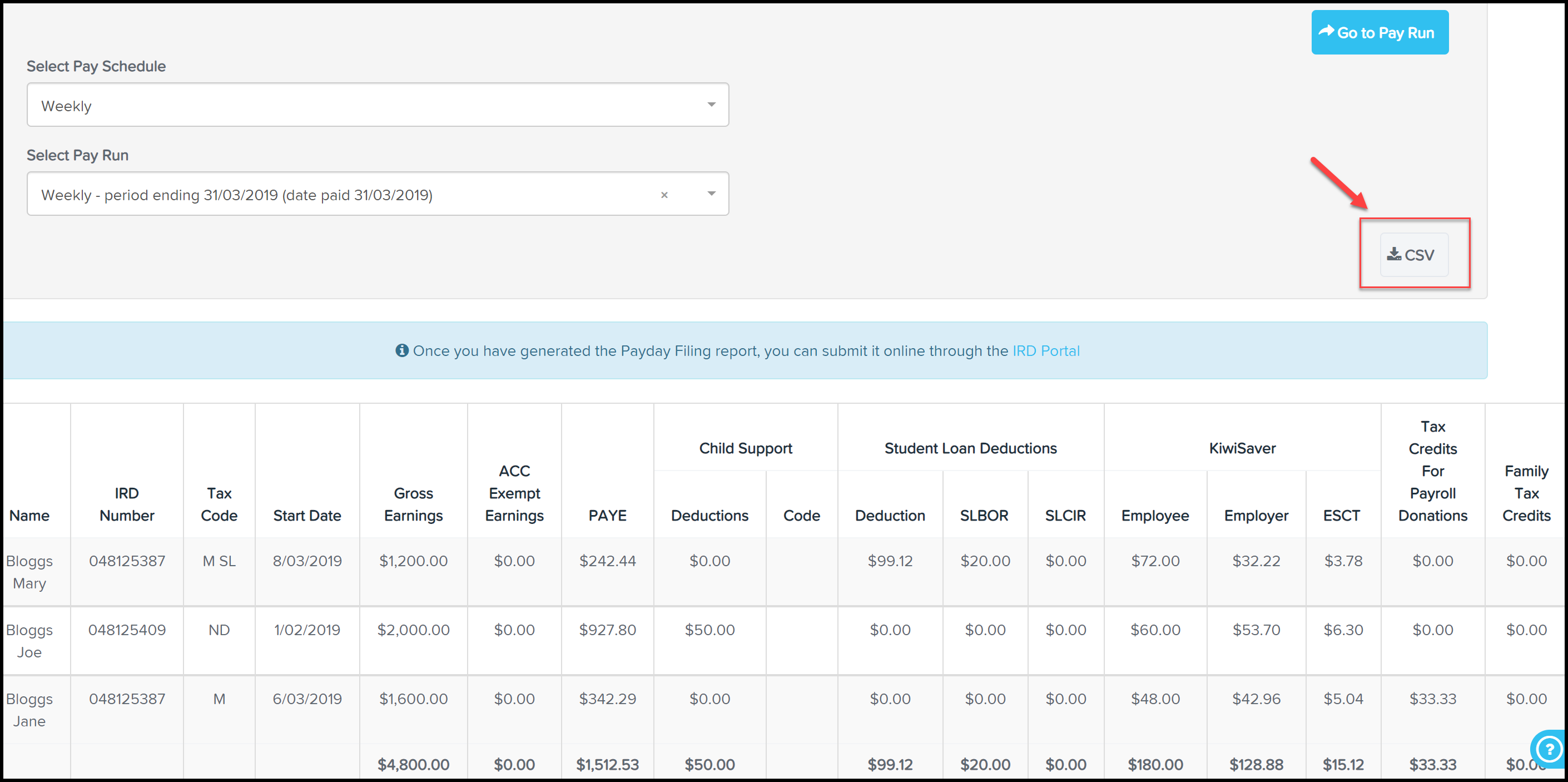This screenshot has height=782, width=1568.
Task: Click the Select Pay Run input field
Action: 378,195
